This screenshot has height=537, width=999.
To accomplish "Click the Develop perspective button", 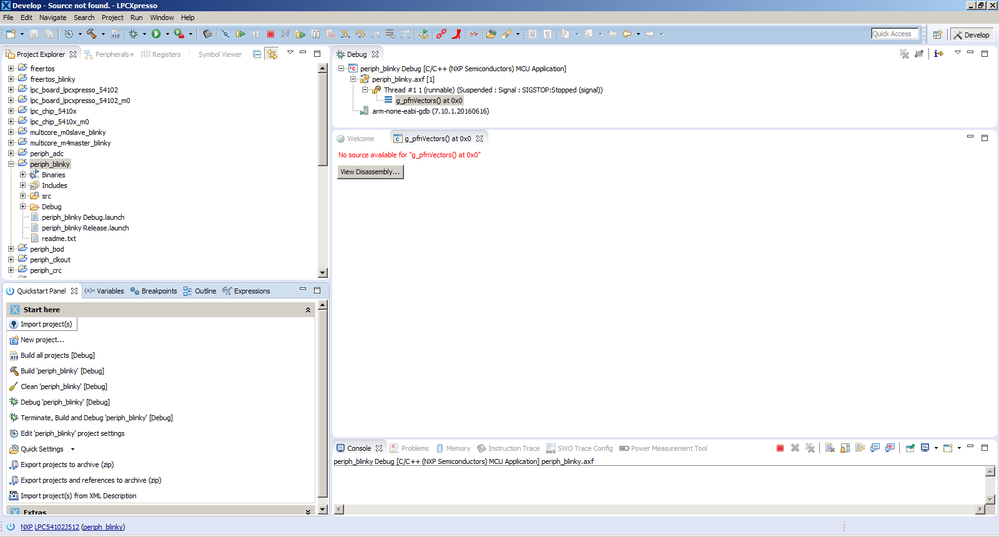I will [971, 35].
